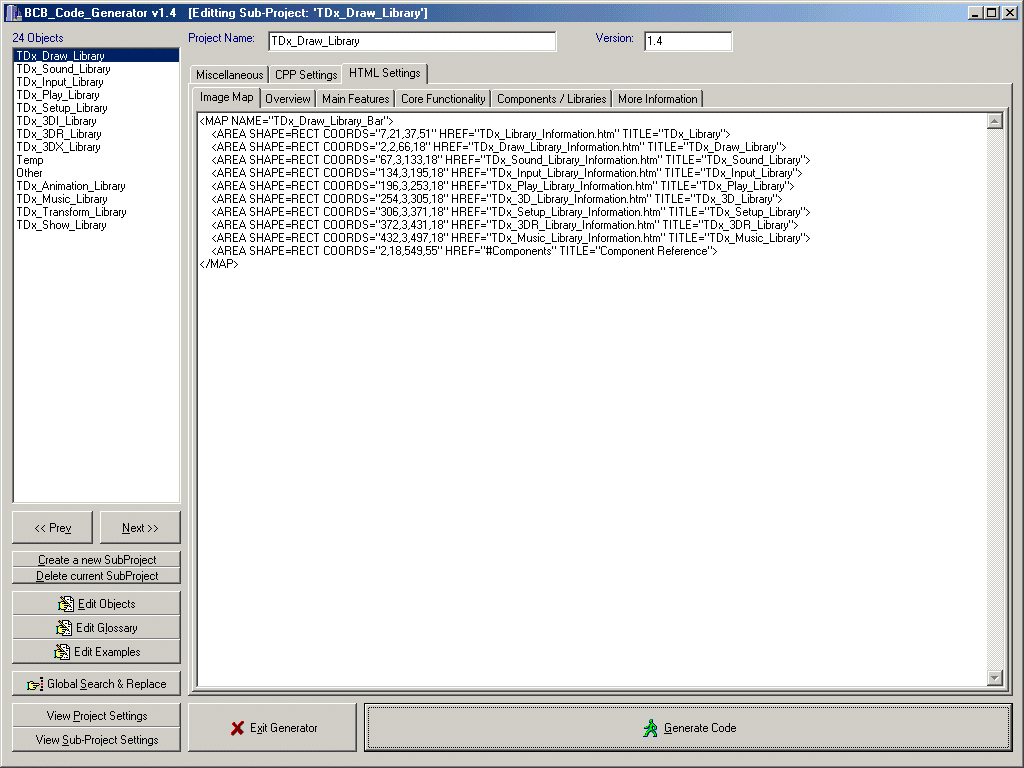Viewport: 1024px width, 768px height.
Task: Click the Edit Glossary notepad icon
Action: click(64, 628)
